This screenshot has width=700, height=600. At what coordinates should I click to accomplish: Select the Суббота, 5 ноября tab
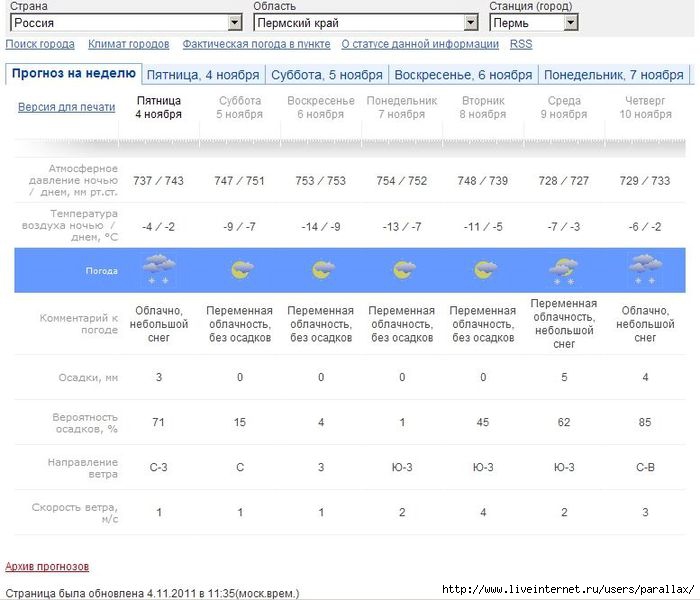tap(327, 75)
